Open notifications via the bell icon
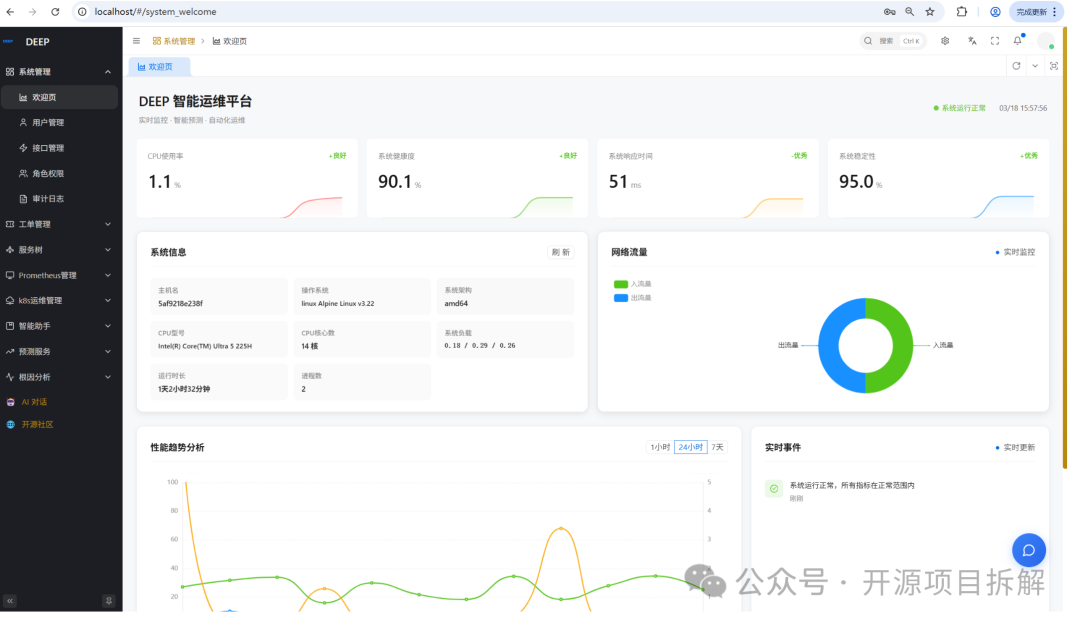The width and height of the screenshot is (1080, 626). point(1017,41)
